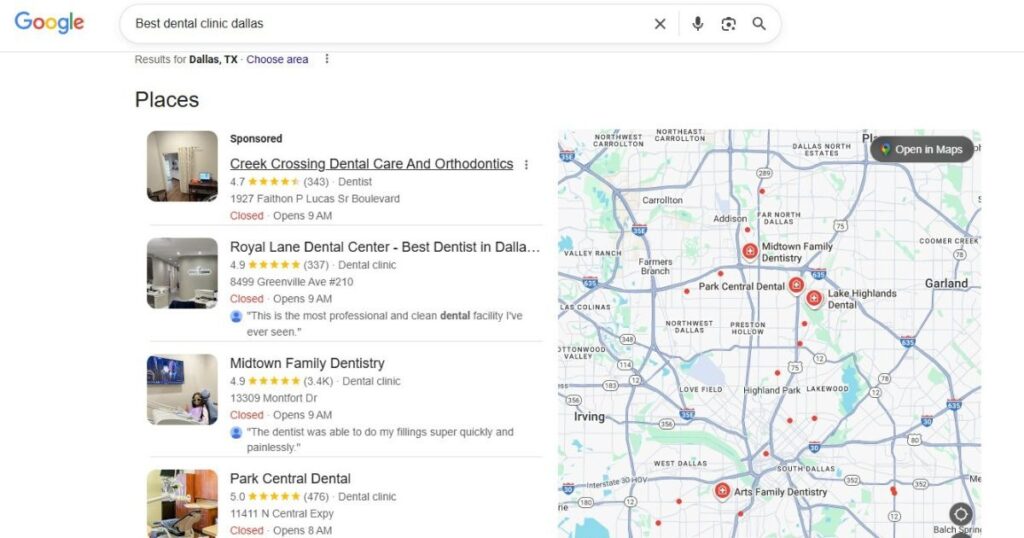Click address 11411 N Central Expy
This screenshot has height=538, width=1024.
click(281, 514)
